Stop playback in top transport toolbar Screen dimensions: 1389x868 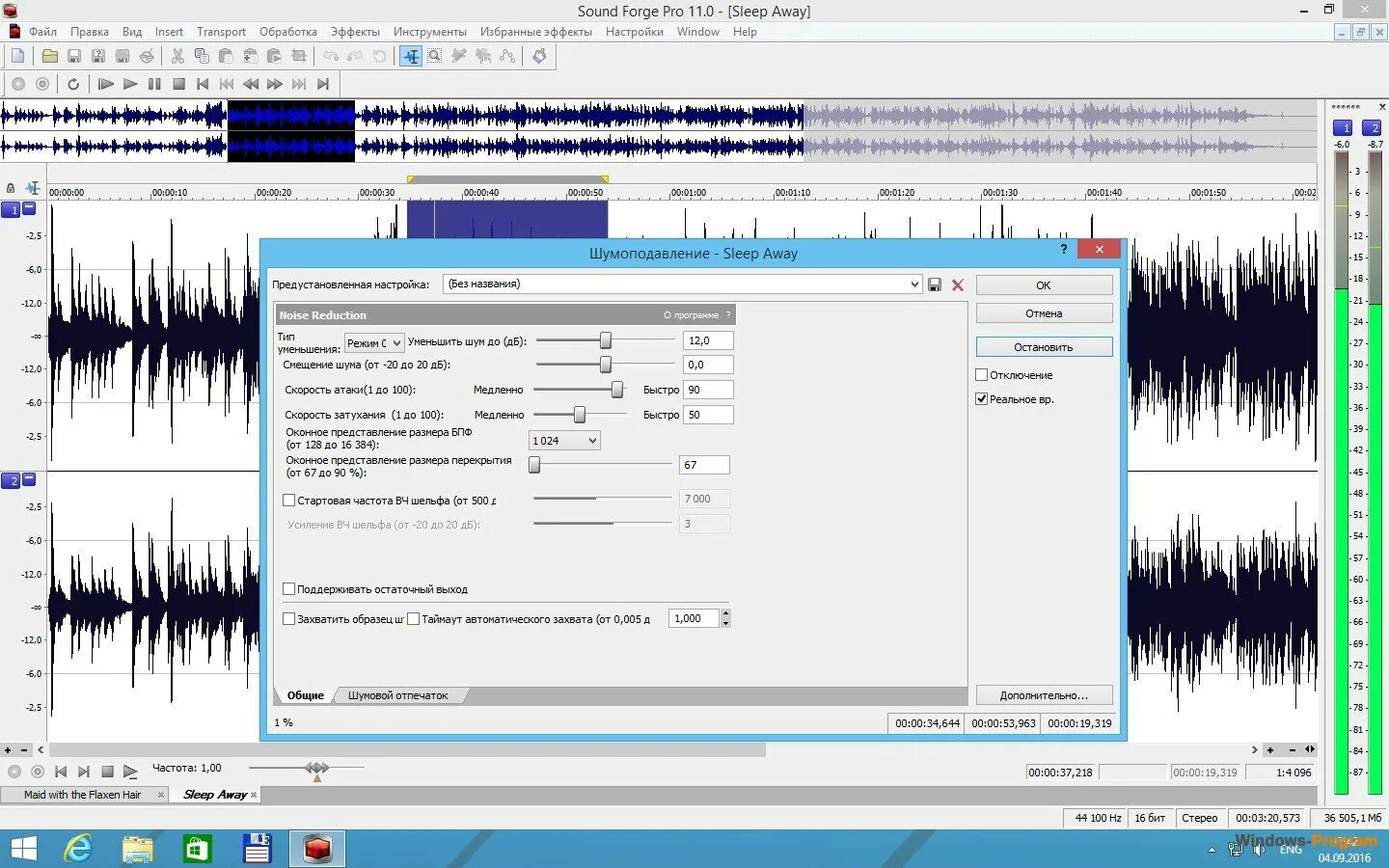(178, 84)
